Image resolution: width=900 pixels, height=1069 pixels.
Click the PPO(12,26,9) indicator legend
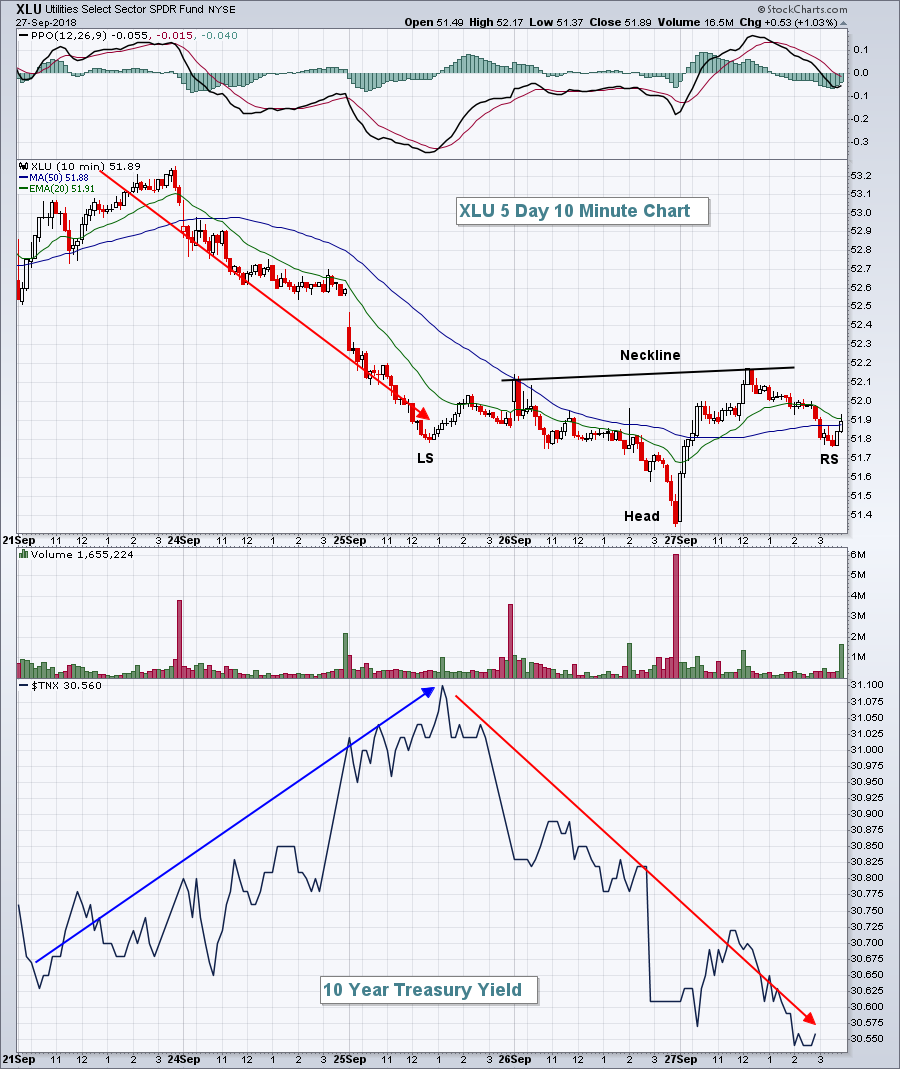tap(128, 35)
